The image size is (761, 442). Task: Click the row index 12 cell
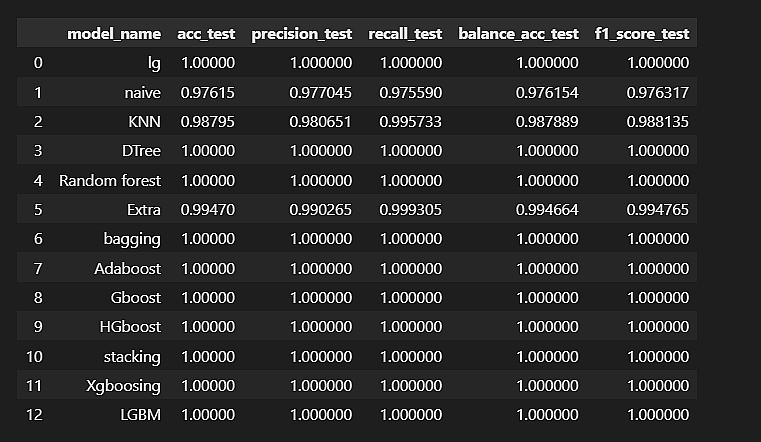pyautogui.click(x=33, y=415)
